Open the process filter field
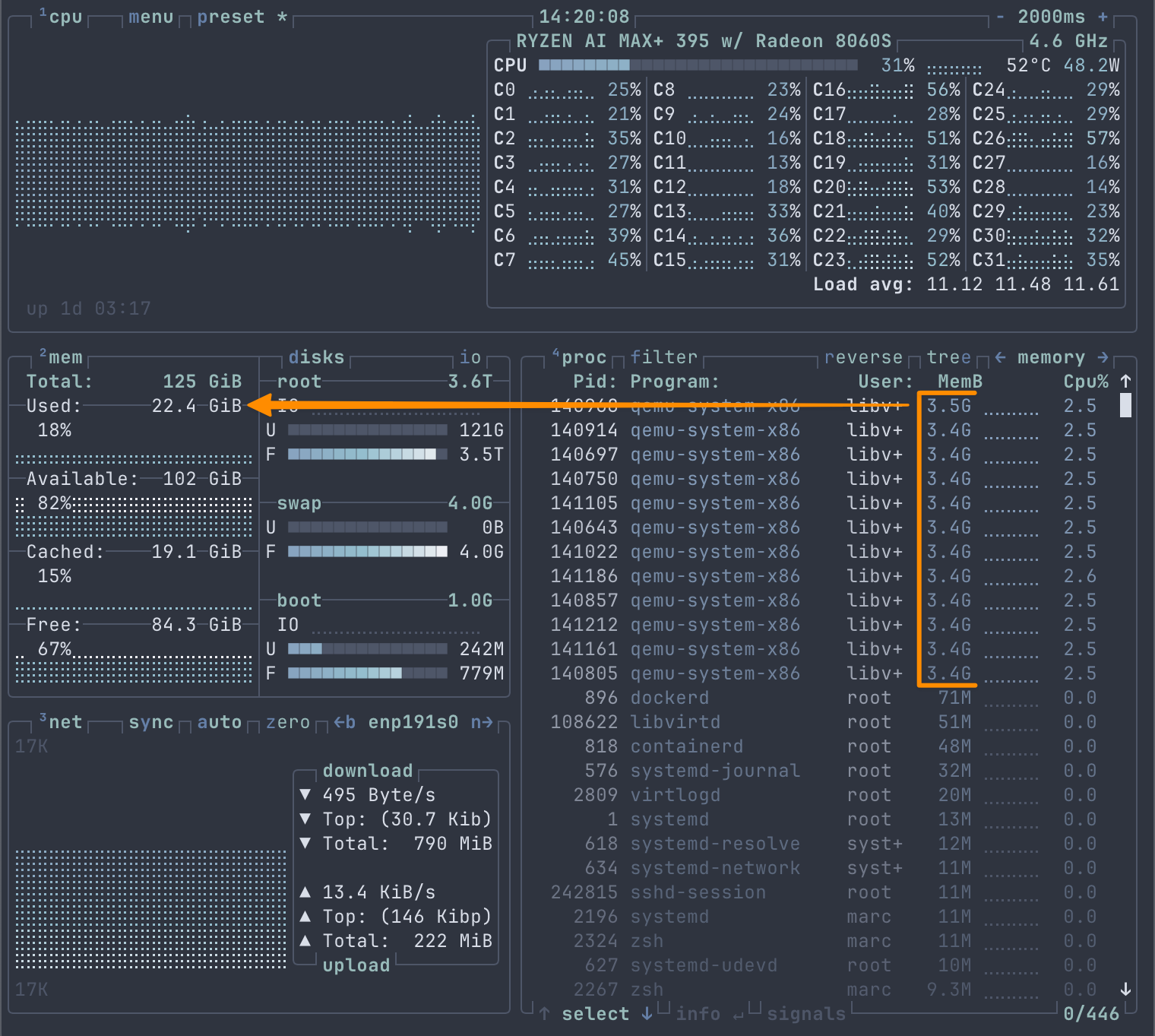 point(663,357)
